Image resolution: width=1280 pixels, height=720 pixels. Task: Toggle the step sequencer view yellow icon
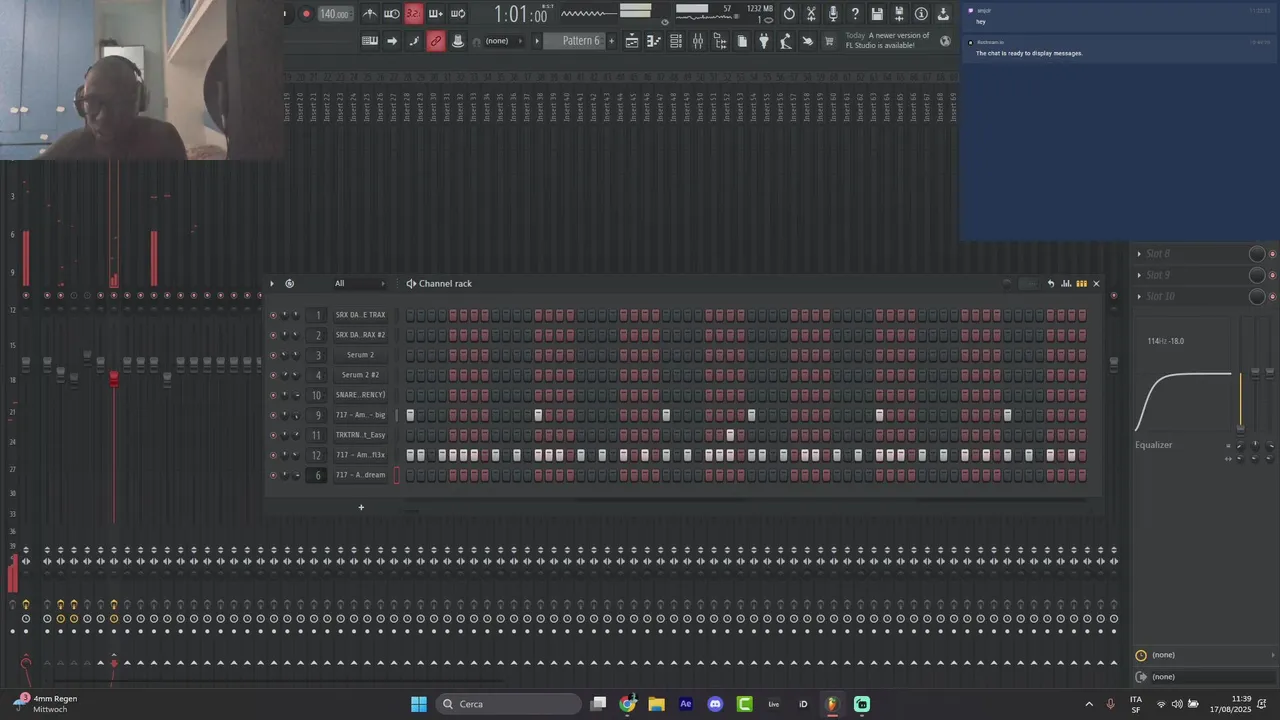1081,283
